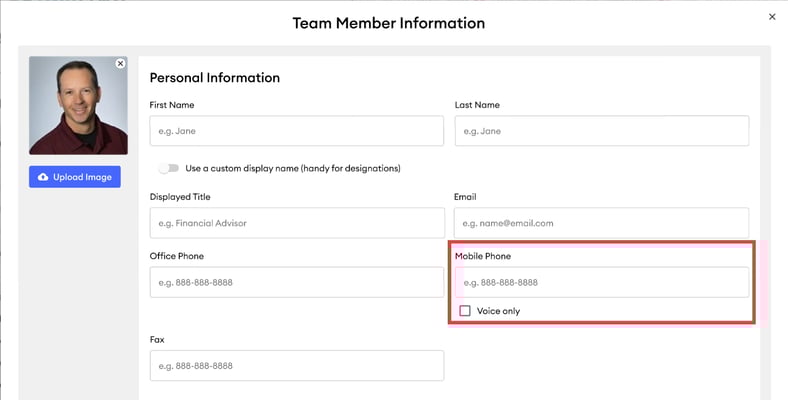Click the Mobile Phone input box

(x=601, y=282)
